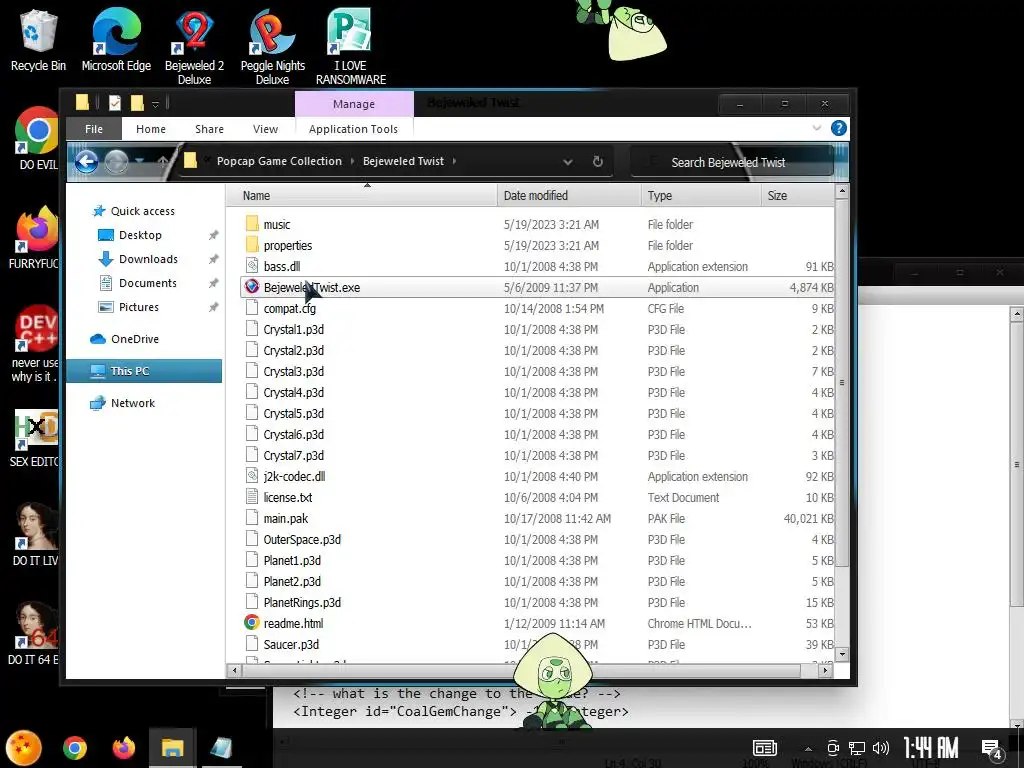Open the volume control in tray

point(881,748)
